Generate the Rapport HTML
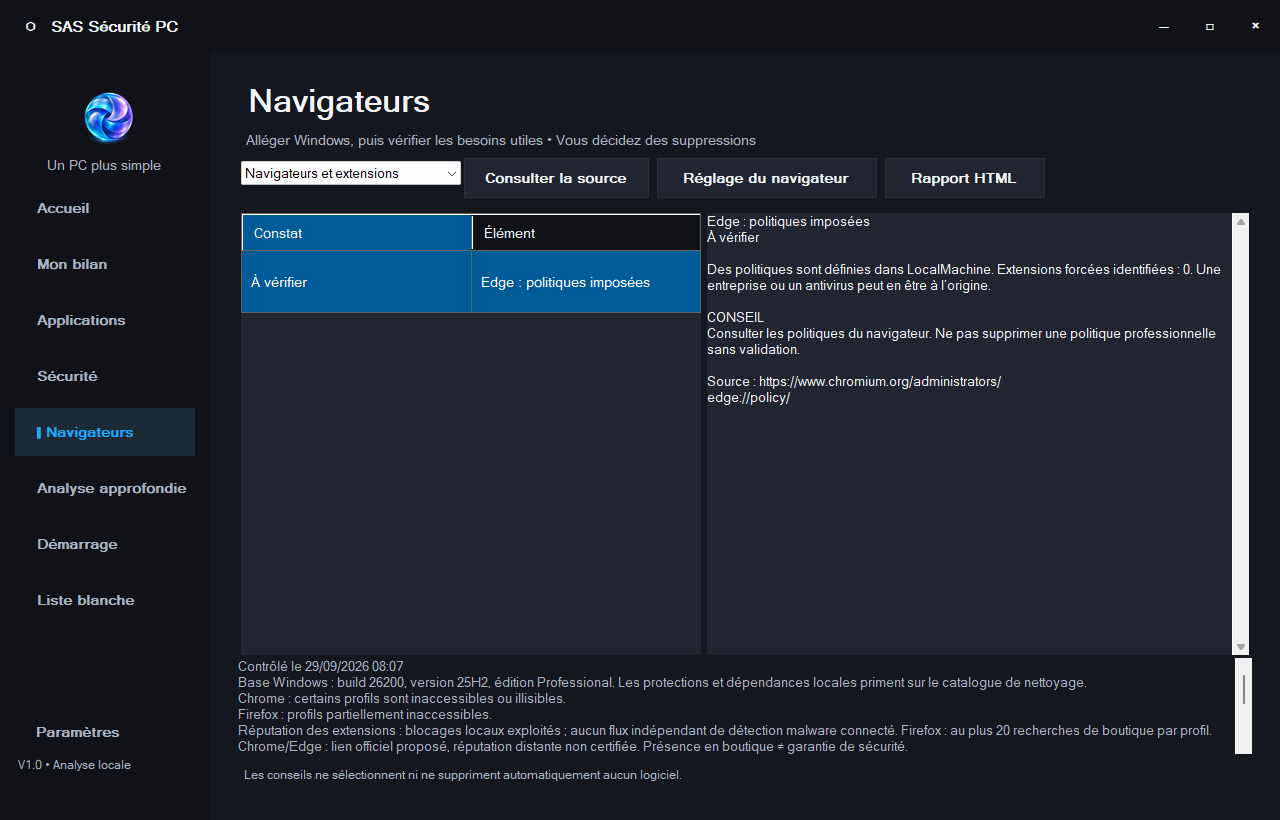 (x=964, y=178)
